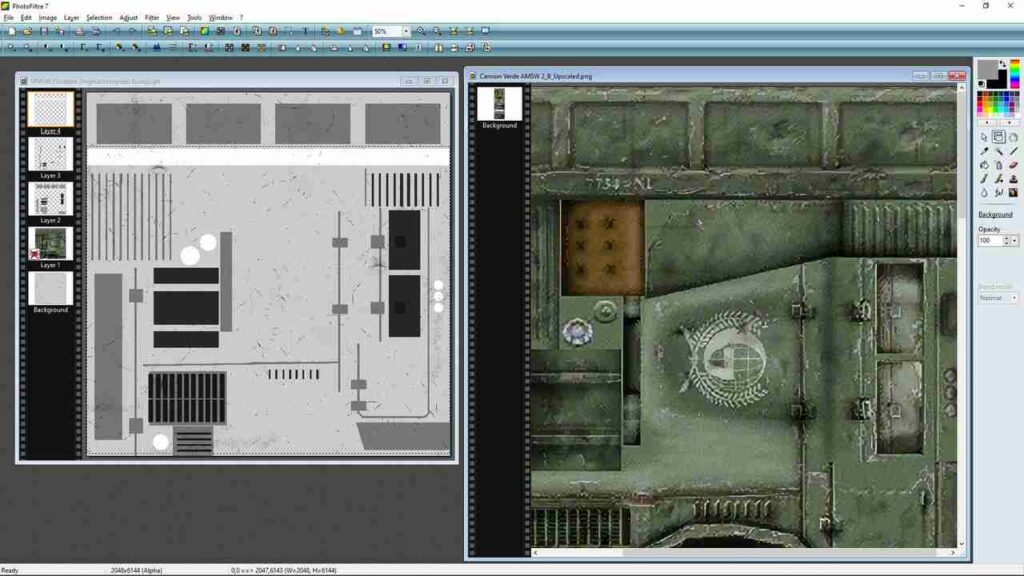Open the Opacity dropdown arrow
Screen dimensions: 1024x576
pyautogui.click(x=1014, y=241)
